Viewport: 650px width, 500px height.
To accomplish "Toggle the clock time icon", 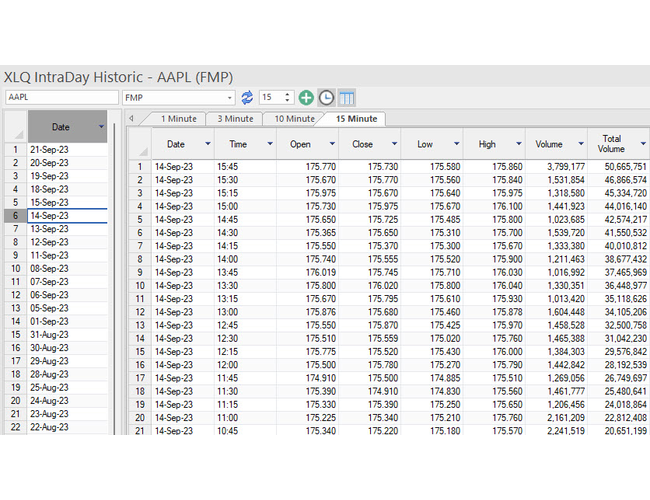I will click(326, 98).
